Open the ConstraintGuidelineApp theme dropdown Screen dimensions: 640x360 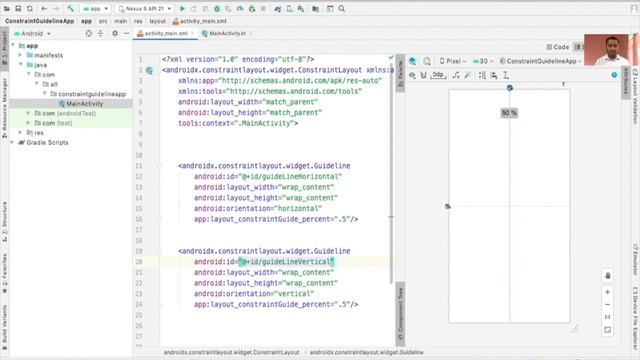tap(540, 61)
